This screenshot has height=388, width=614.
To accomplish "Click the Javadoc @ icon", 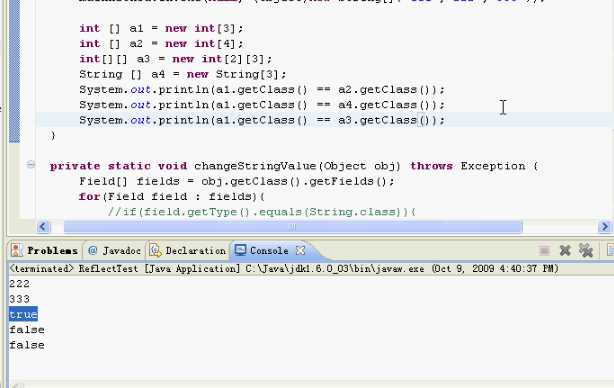I will [x=92, y=251].
